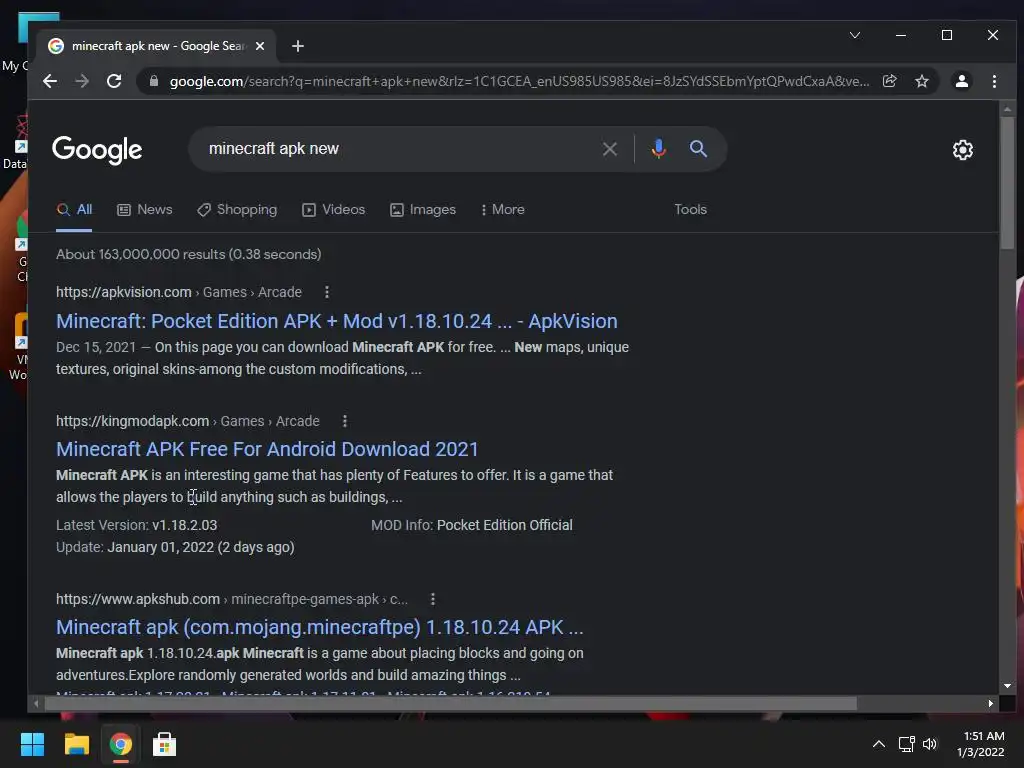This screenshot has height=768, width=1024.
Task: Switch to Videos results
Action: pyautogui.click(x=334, y=210)
